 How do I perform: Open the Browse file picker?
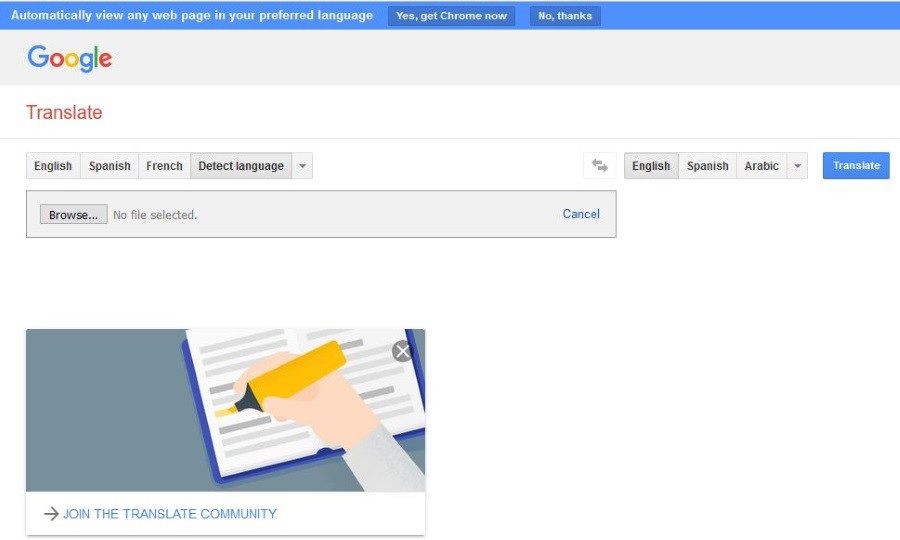point(73,215)
